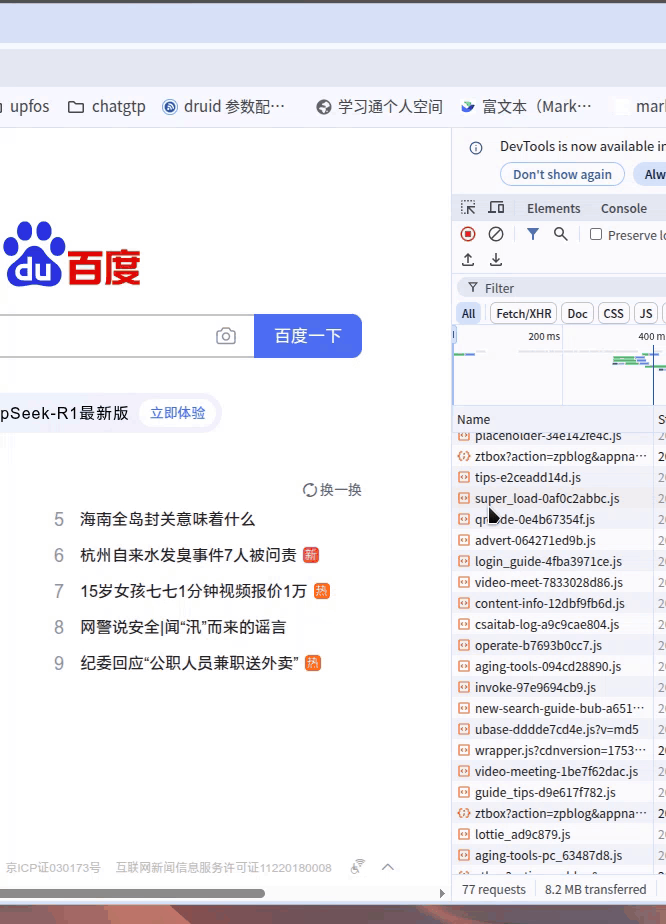
Task: Open druid 参数配 bookmark
Action: pos(223,107)
